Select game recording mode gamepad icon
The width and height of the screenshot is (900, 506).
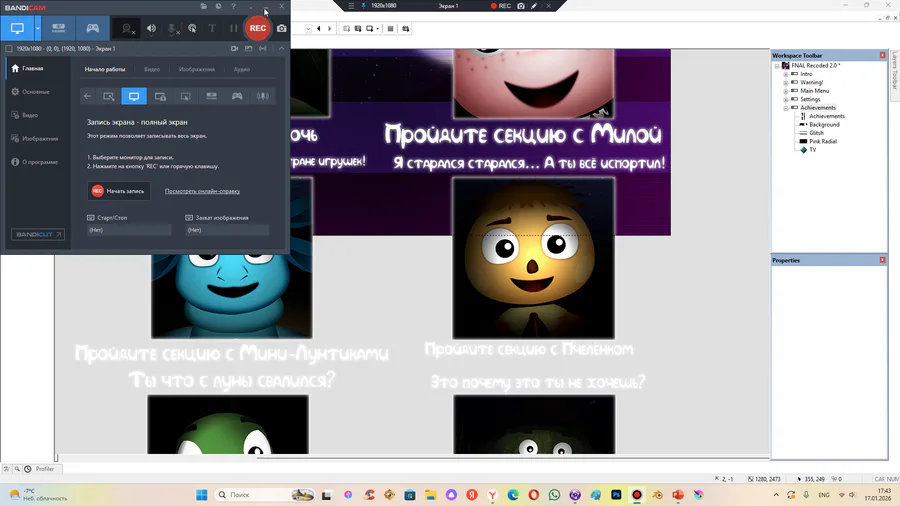92,28
